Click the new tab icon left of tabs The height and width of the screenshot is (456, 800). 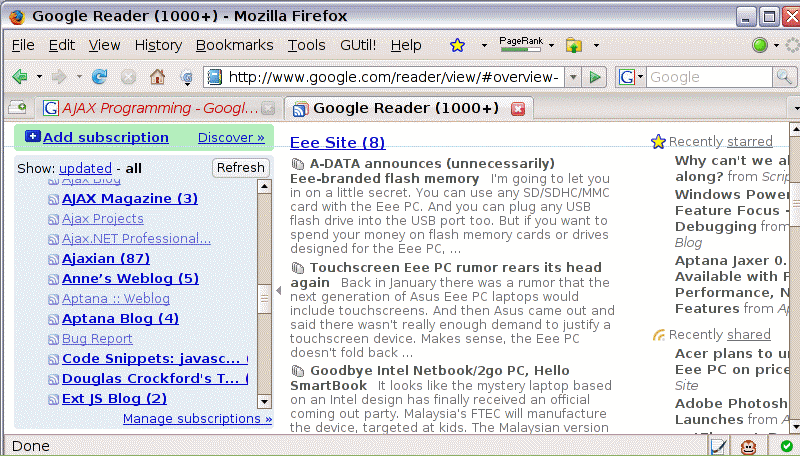(x=18, y=107)
